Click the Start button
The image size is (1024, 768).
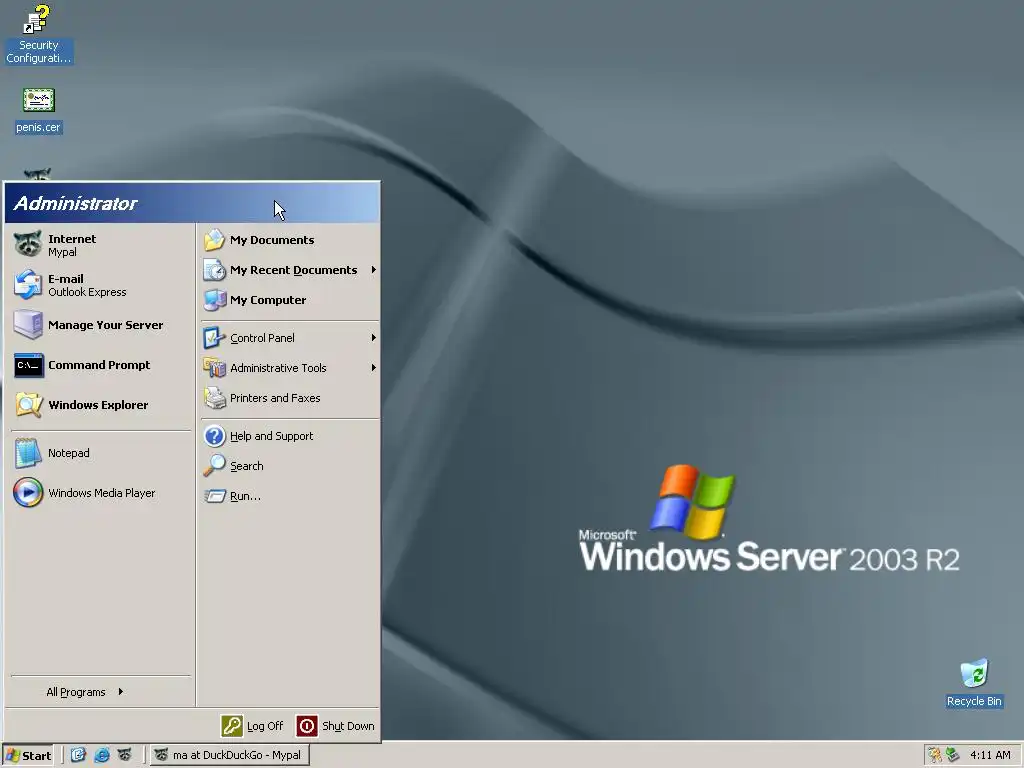pyautogui.click(x=27, y=756)
